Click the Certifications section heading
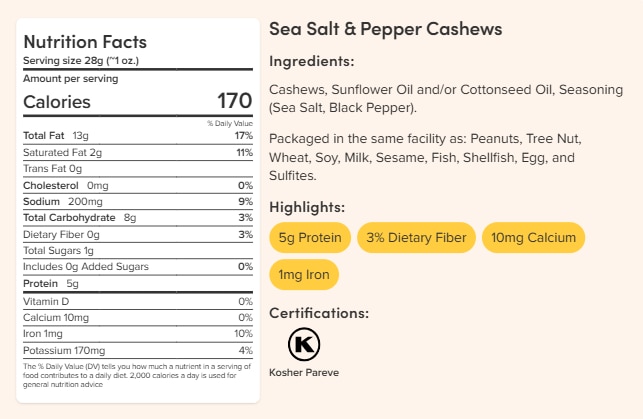 [319, 312]
